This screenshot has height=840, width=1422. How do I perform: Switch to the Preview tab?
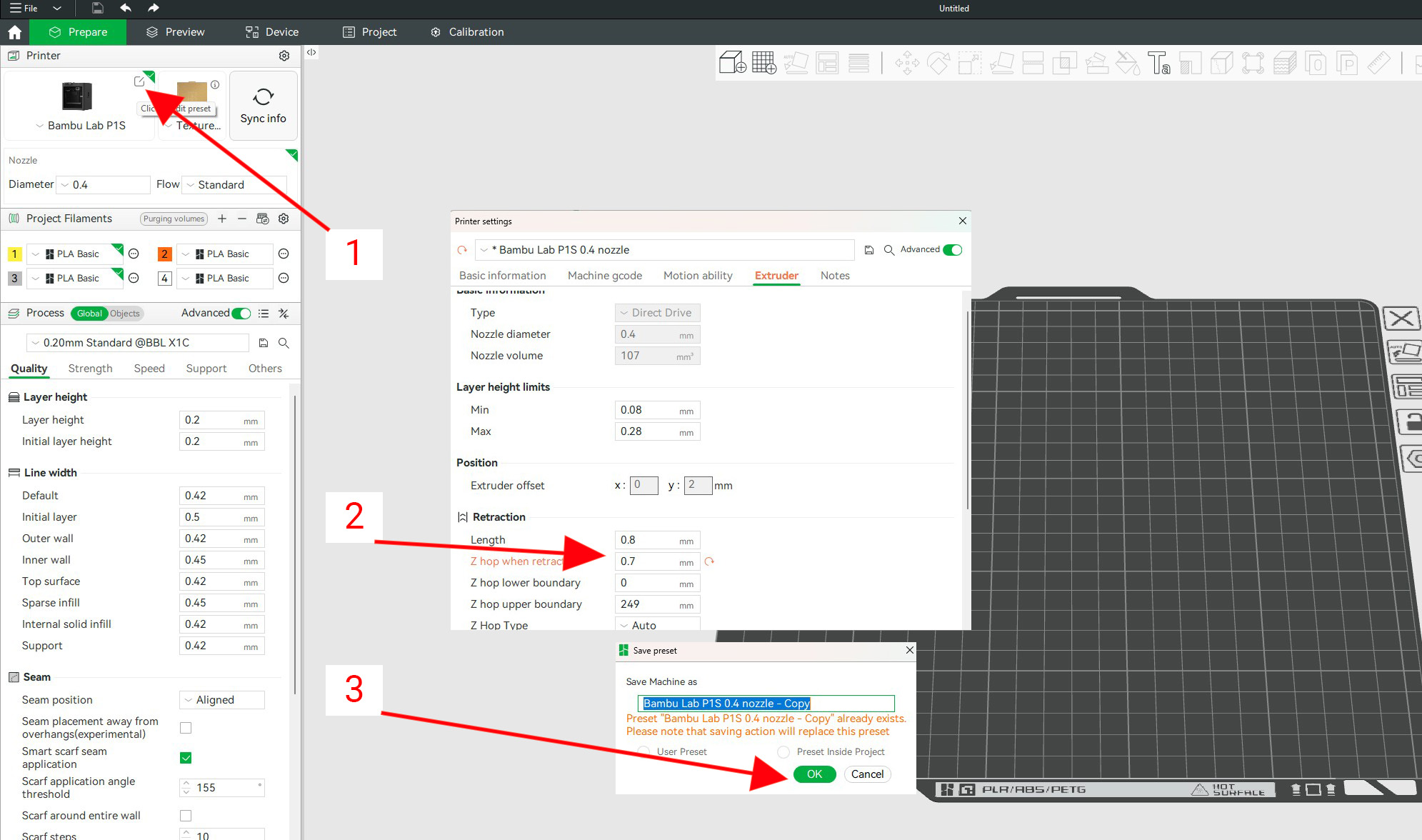[175, 32]
